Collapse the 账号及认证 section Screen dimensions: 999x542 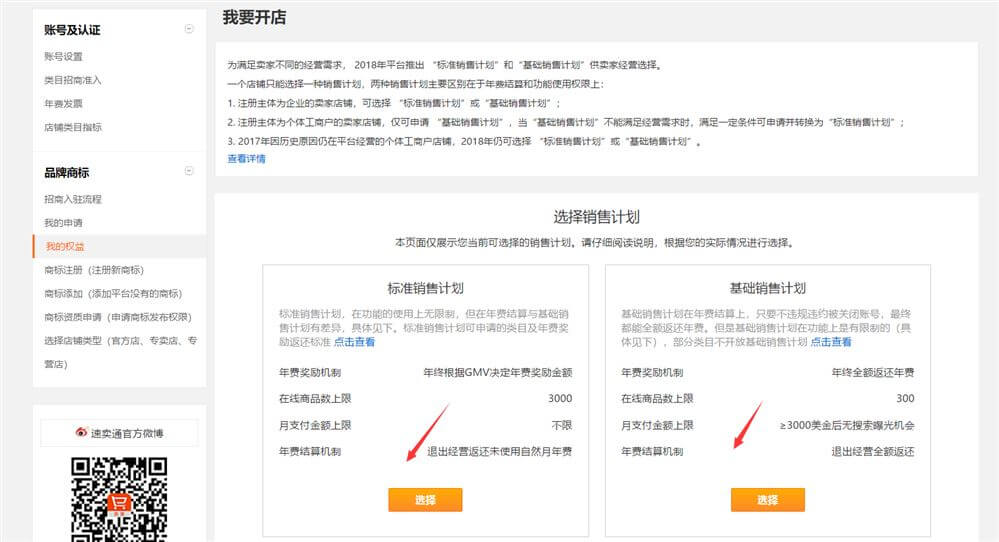click(x=189, y=29)
